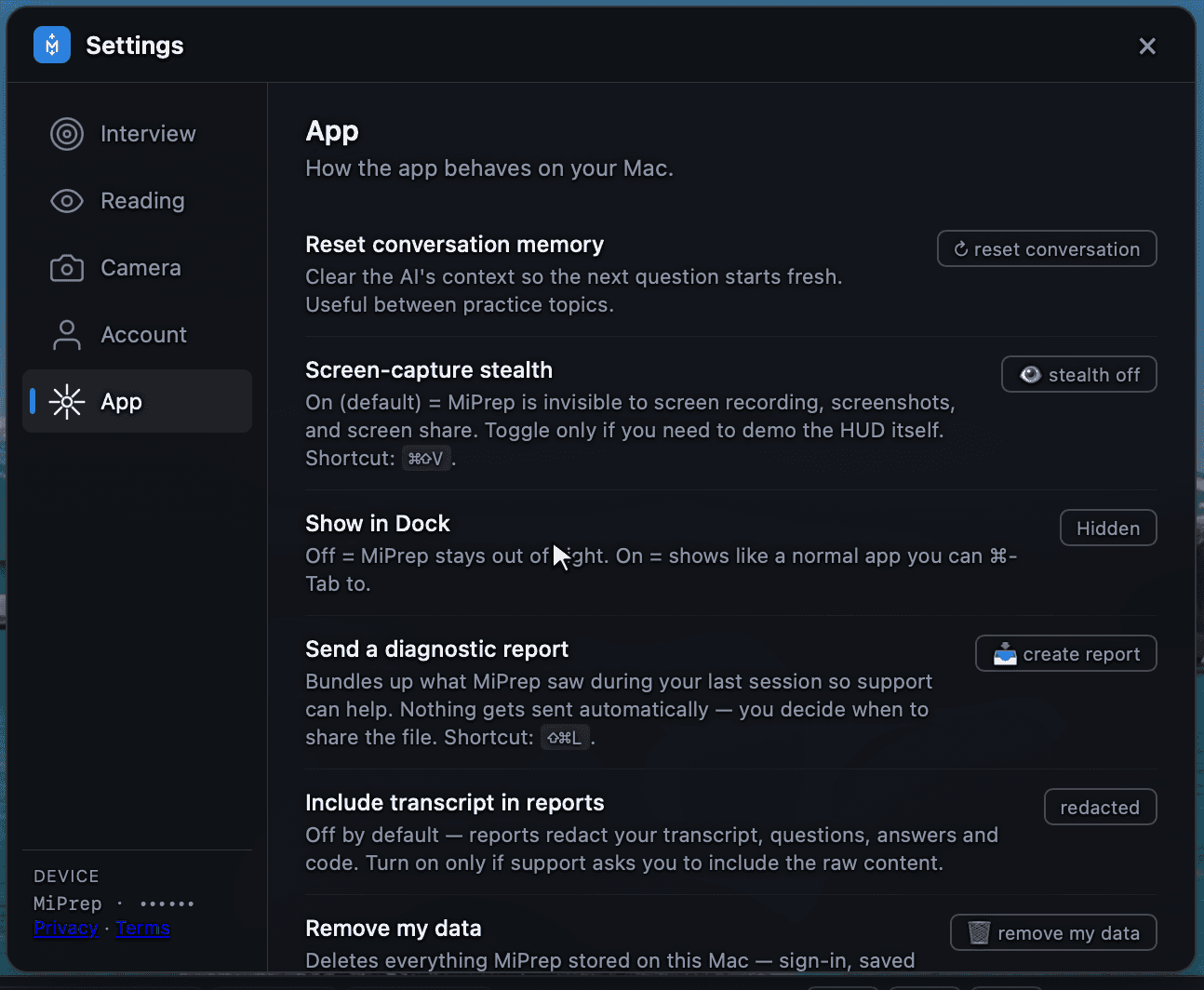Click the circular arrow icon on reset conversation
The width and height of the screenshot is (1204, 990).
[x=961, y=249]
